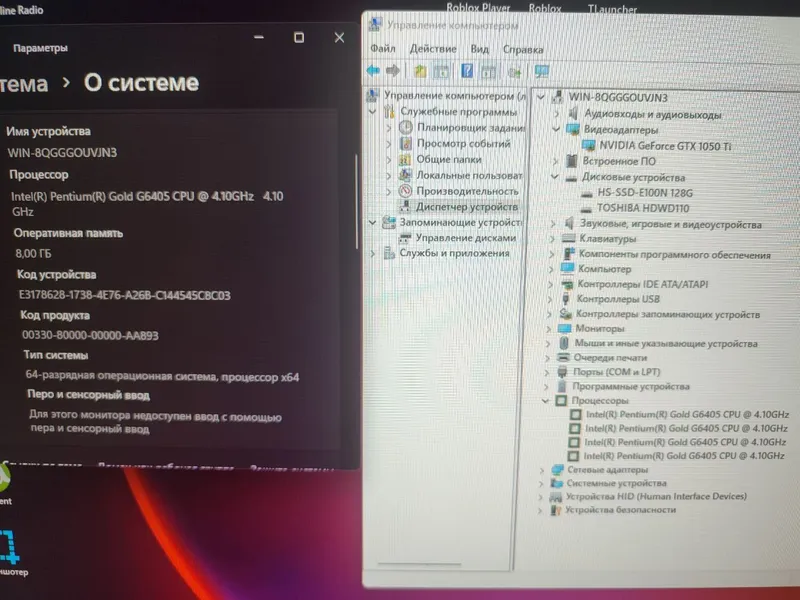The image size is (800, 600).
Task: Expand the Контроллеры IDE ATA/ATAPI node
Action: pyautogui.click(x=551, y=284)
